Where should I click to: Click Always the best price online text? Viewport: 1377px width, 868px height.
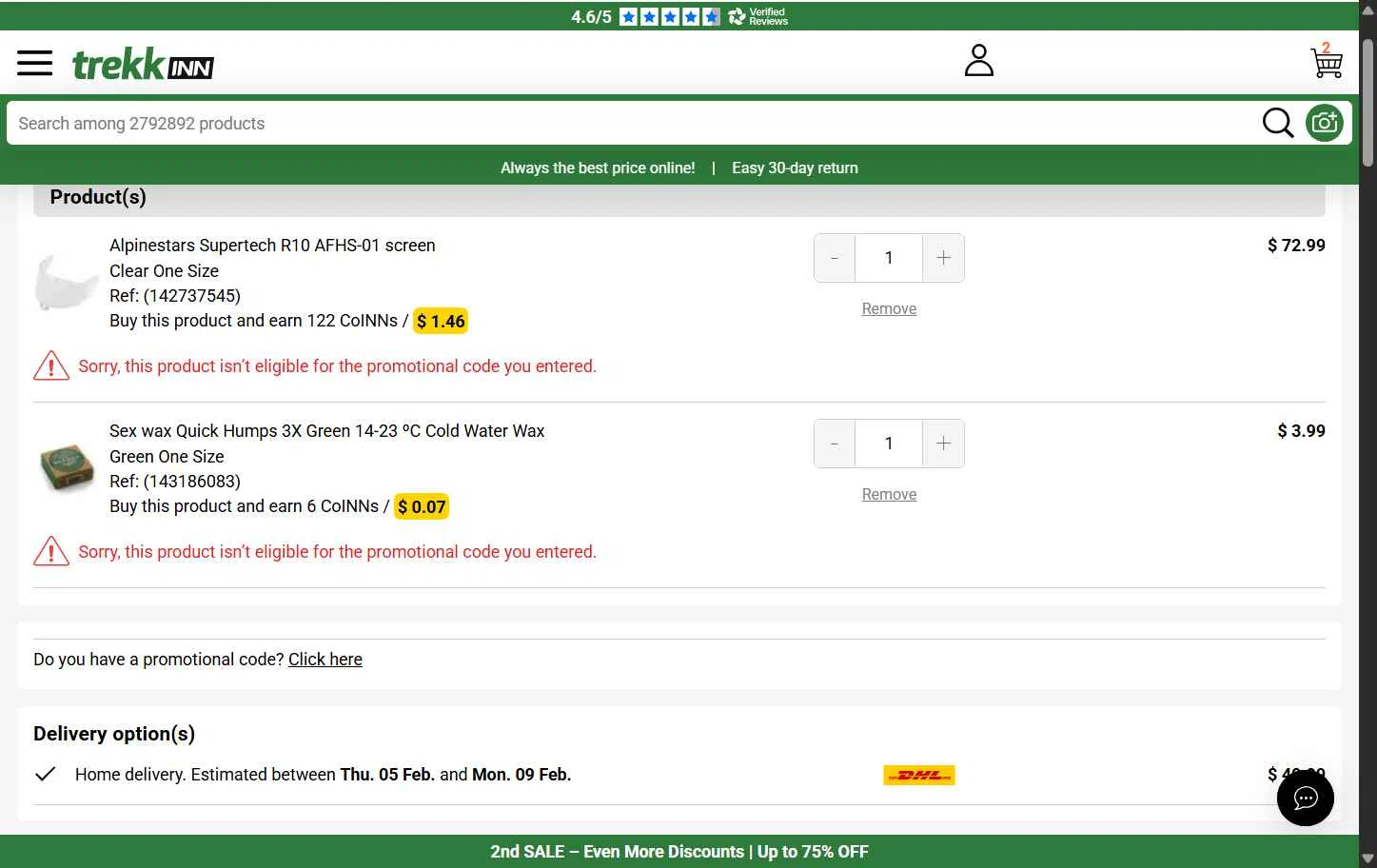point(598,168)
